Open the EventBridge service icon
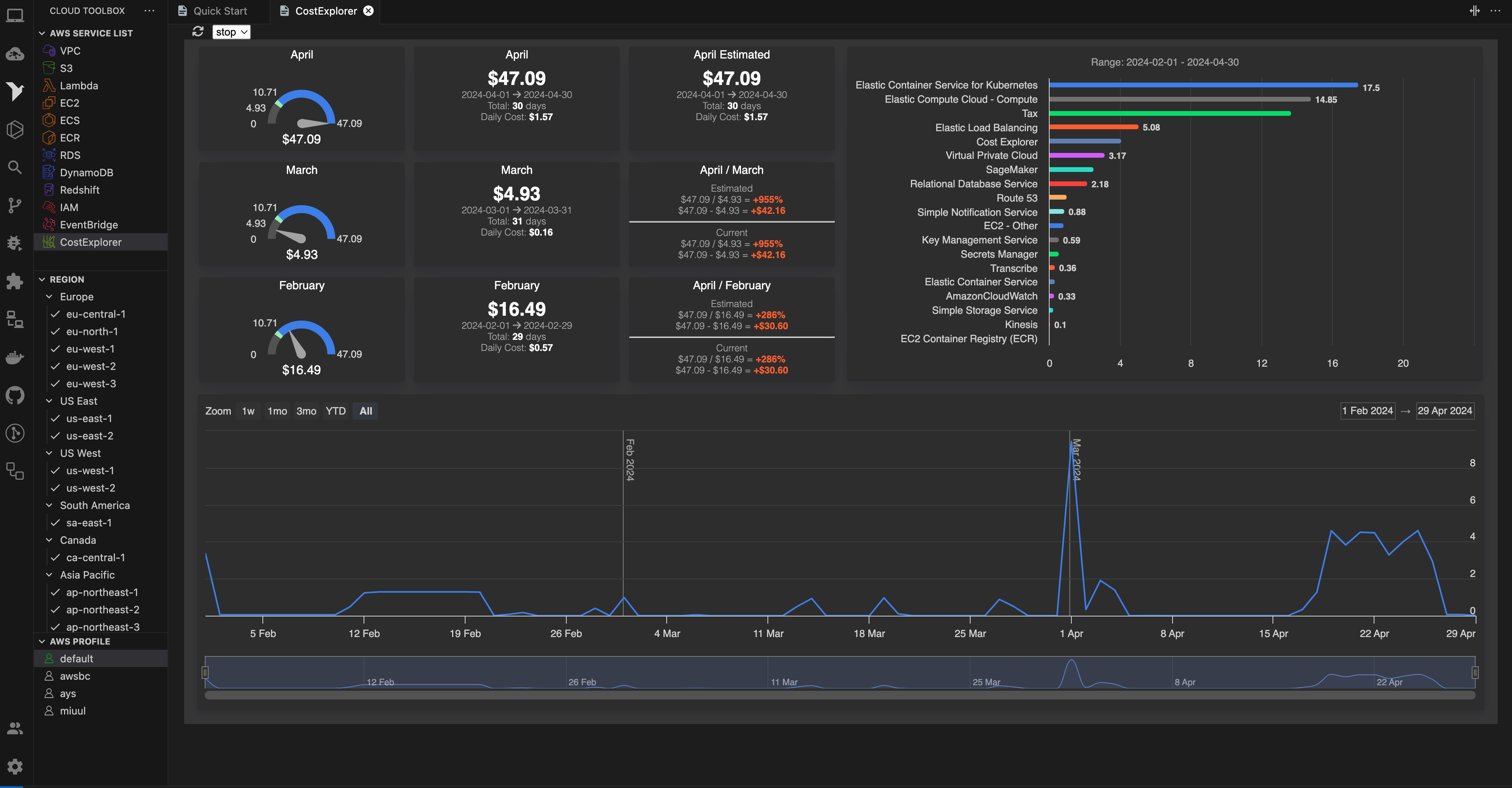1512x788 pixels. (x=49, y=225)
